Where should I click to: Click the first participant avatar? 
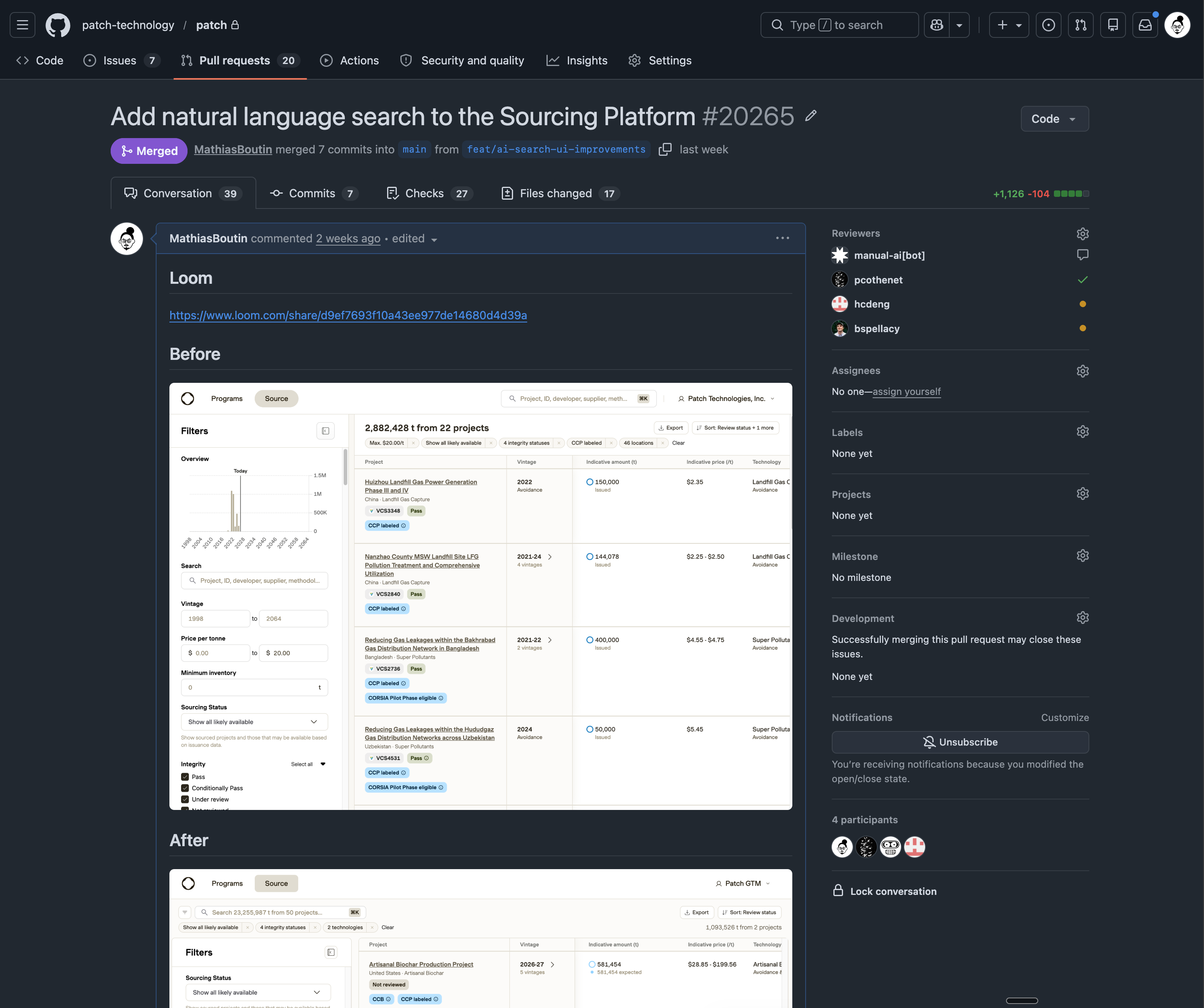[x=842, y=847]
